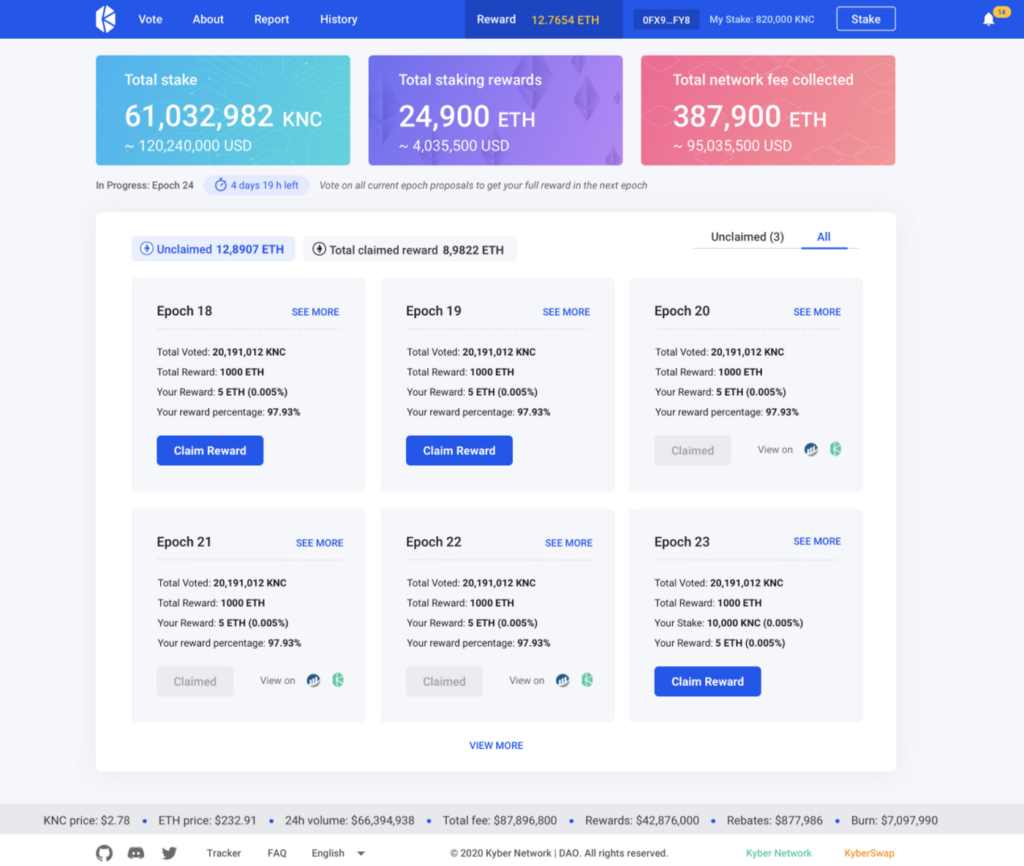The image size is (1024, 866).
Task: Open the Tracker footer link
Action: point(224,853)
